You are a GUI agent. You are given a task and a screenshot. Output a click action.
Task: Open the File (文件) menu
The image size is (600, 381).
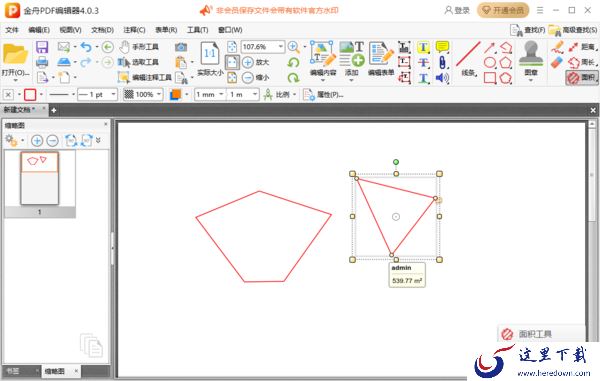pos(12,30)
